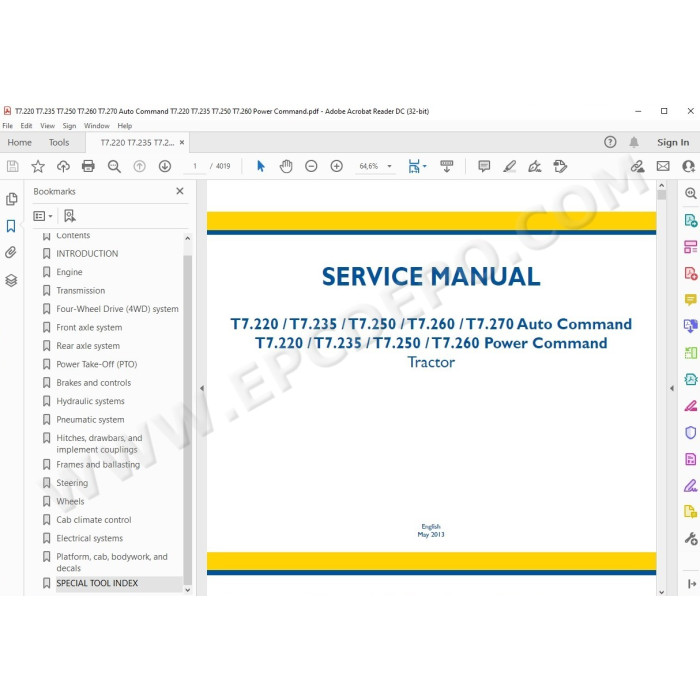Open the Window menu

click(96, 126)
